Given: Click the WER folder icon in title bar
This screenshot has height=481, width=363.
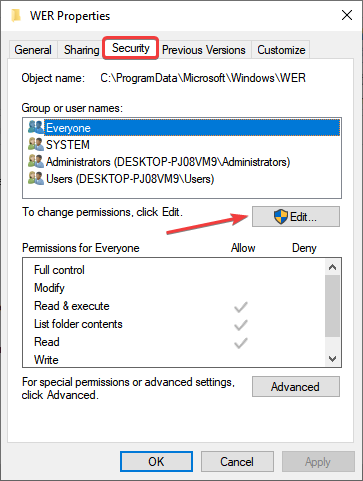Looking at the screenshot, I should click(16, 16).
